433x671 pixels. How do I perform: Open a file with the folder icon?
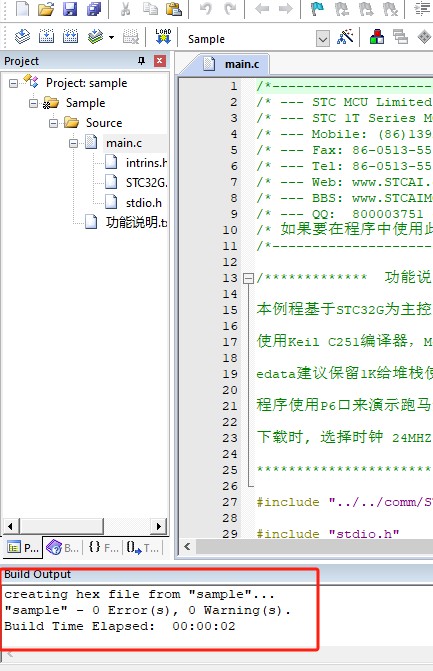click(46, 8)
